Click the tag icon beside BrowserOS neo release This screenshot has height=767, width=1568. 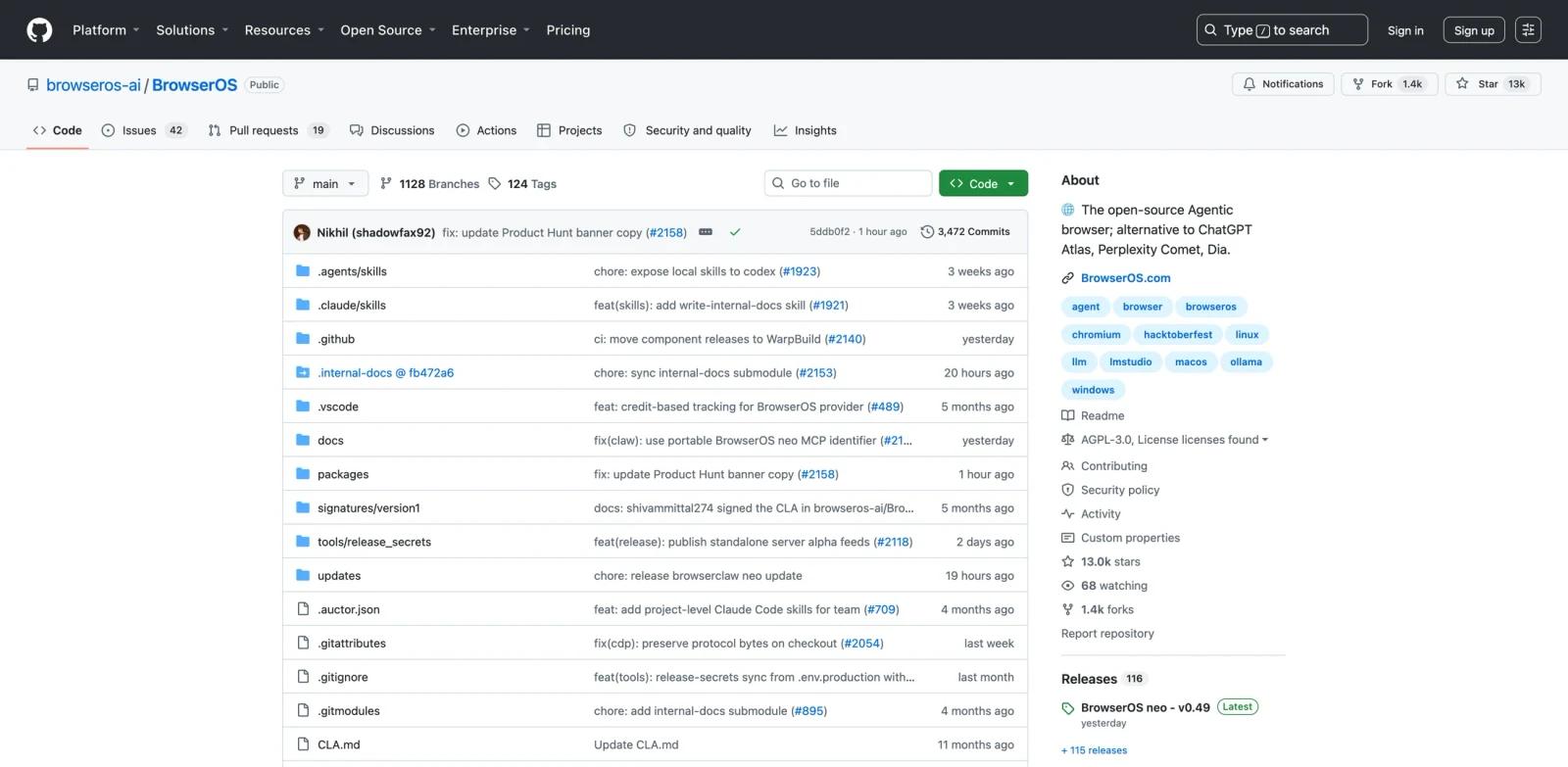[x=1068, y=708]
